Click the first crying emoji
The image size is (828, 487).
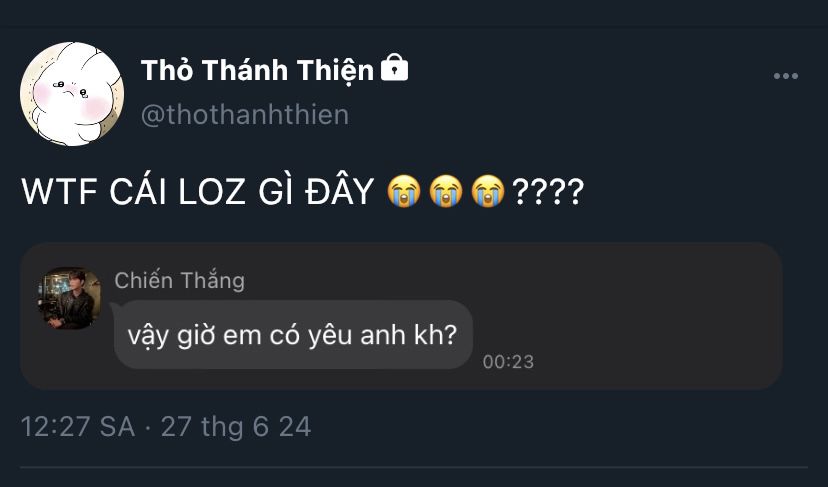coord(404,191)
